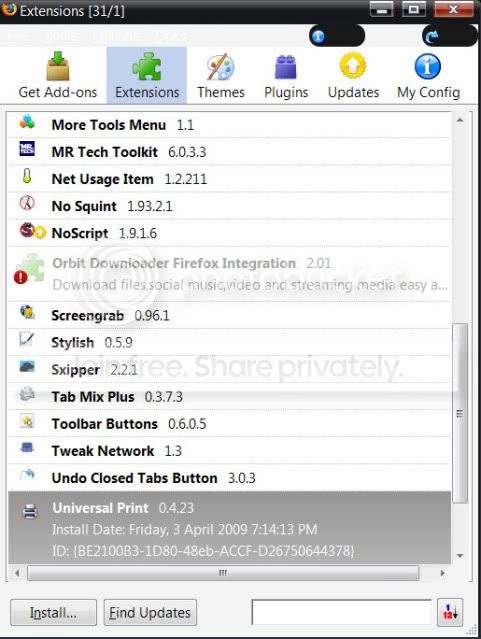Click the Install... button
Image resolution: width=481 pixels, height=639 pixels.
[x=53, y=612]
